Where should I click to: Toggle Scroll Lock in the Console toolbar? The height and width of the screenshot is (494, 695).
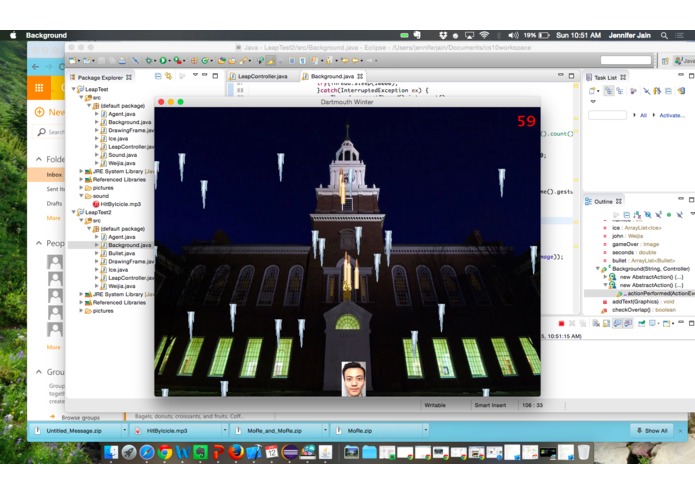click(x=606, y=323)
